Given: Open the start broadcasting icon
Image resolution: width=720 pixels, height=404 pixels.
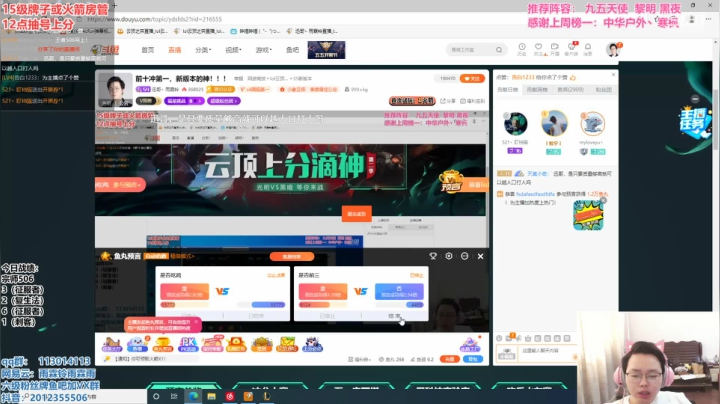Looking at the screenshot, I should coord(555,49).
